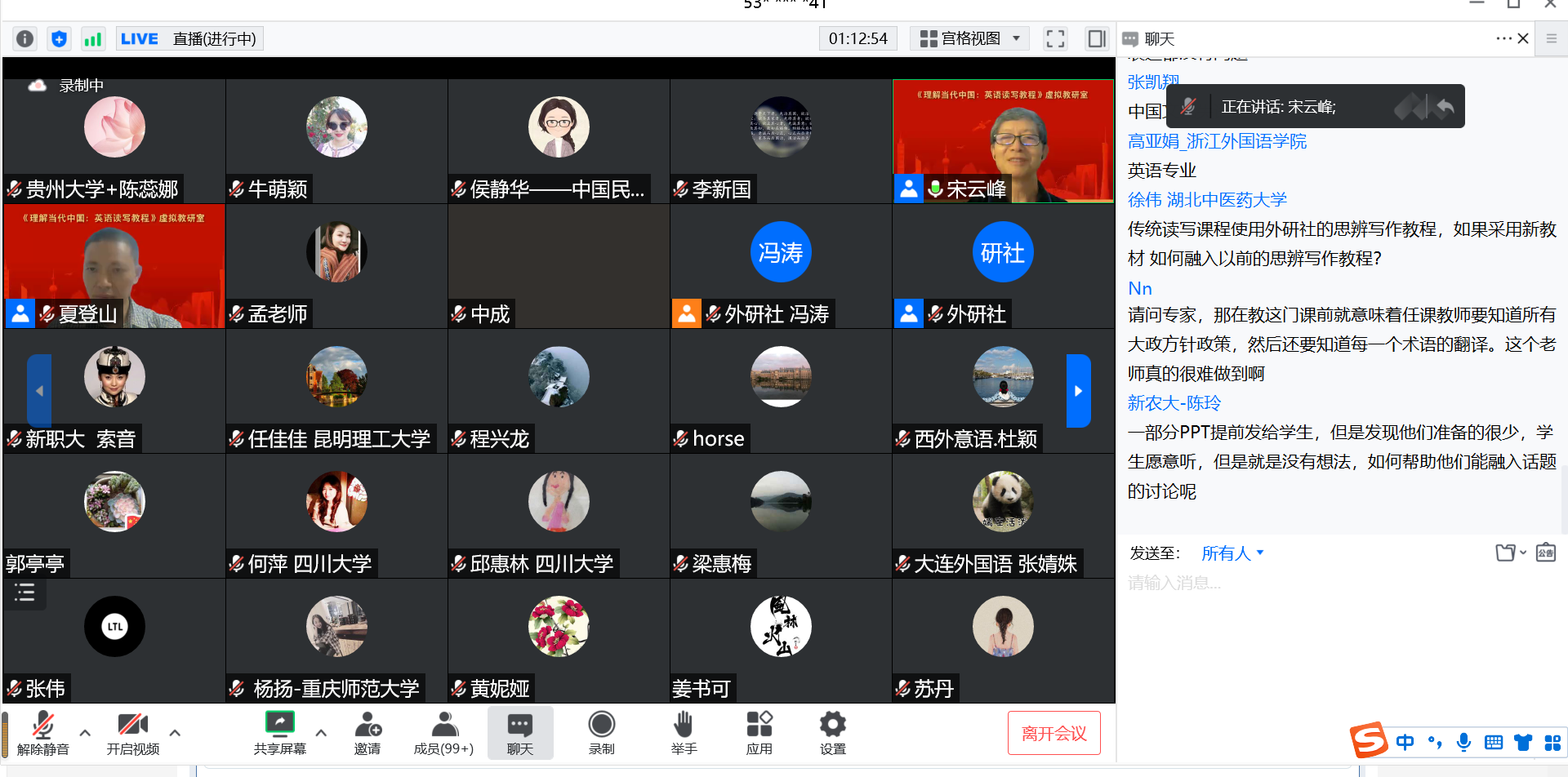Turn on the camera (开启视频)
The height and width of the screenshot is (777, 1568).
(132, 732)
